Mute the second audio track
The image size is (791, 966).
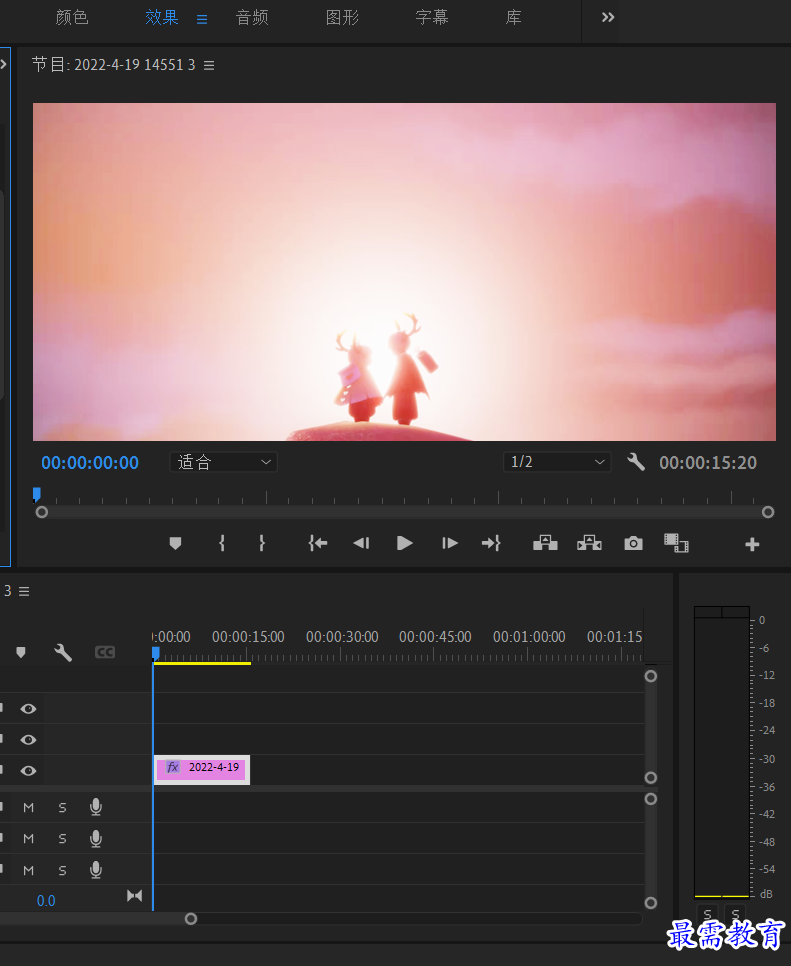[x=28, y=838]
